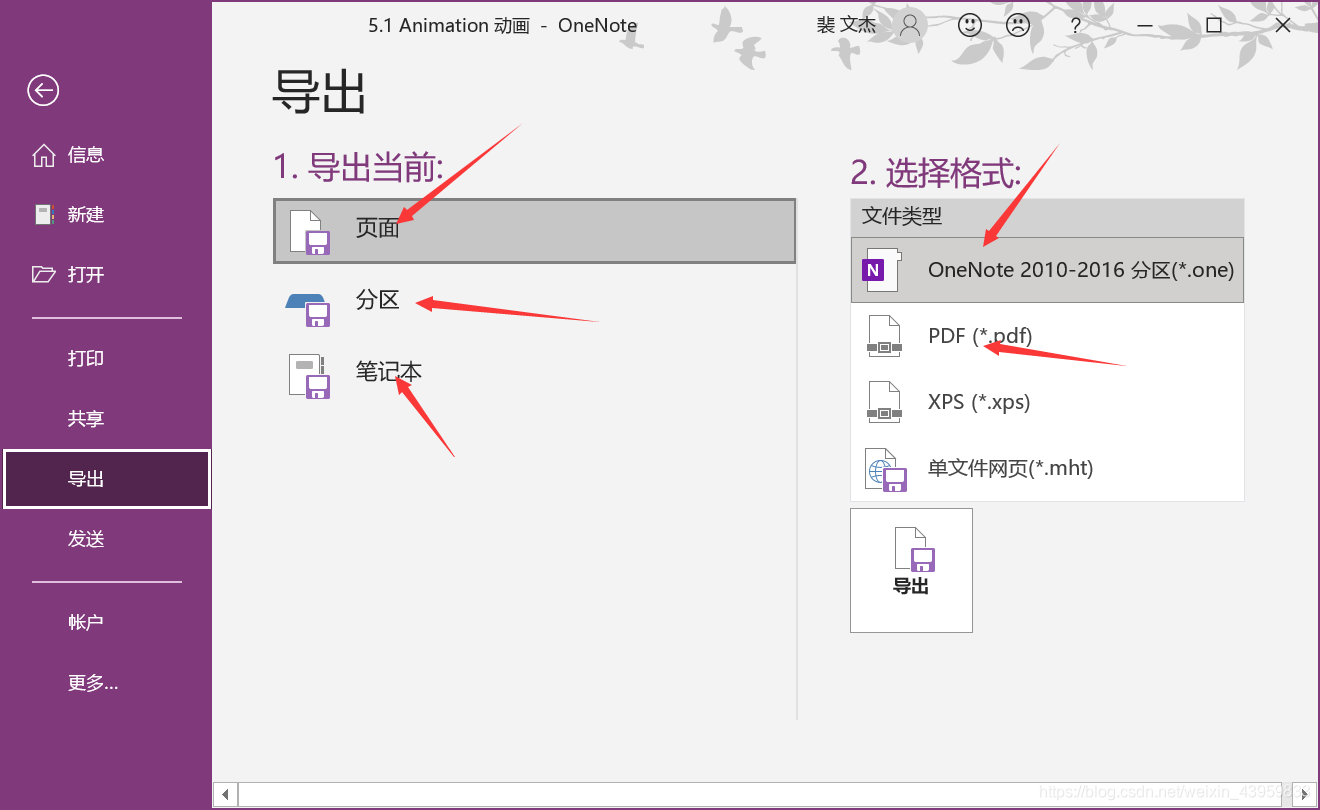Viewport: 1320px width, 810px height.
Task: Click the open folder icon beside 打开
Action: pyautogui.click(x=43, y=274)
